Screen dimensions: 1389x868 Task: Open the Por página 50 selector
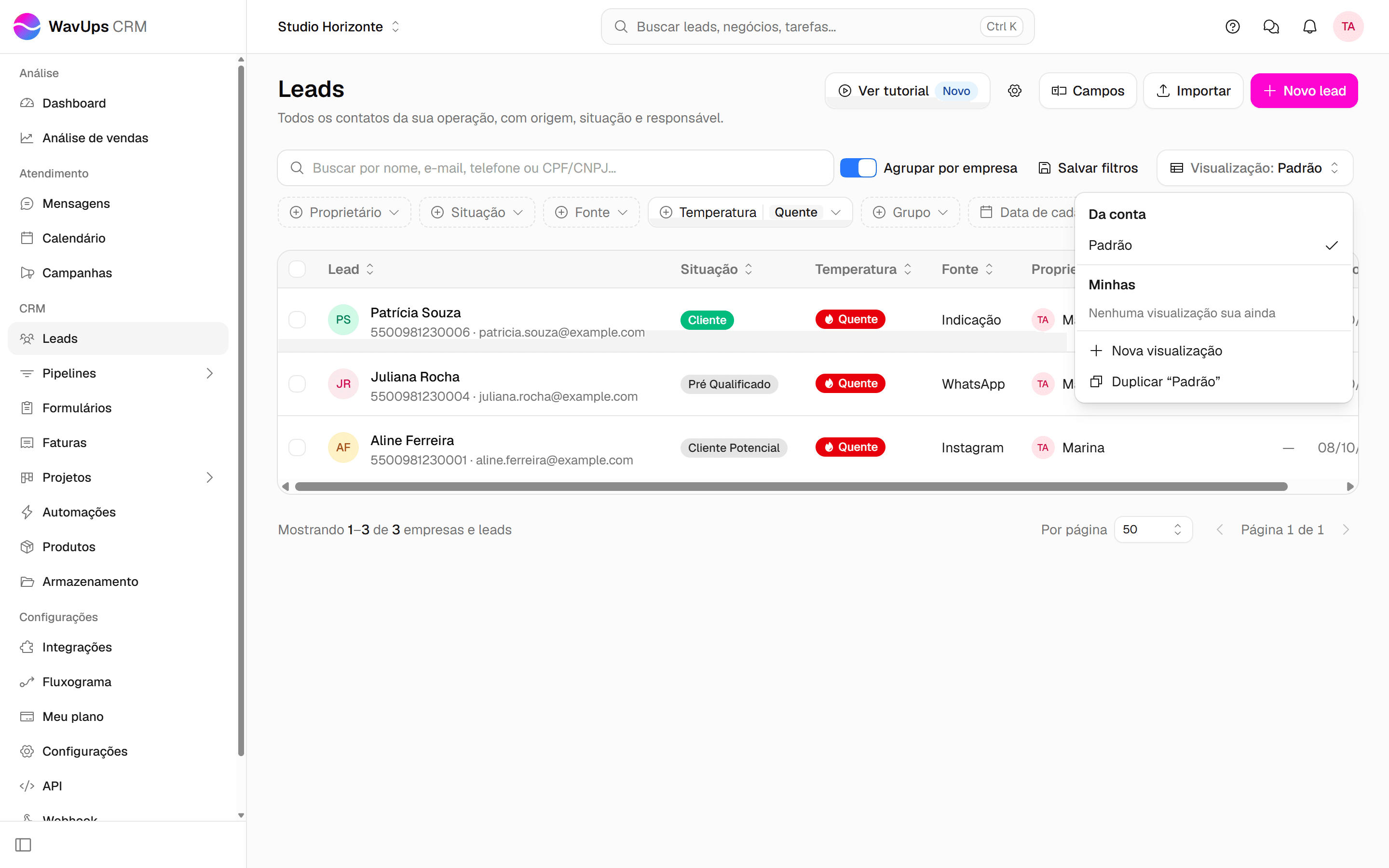coord(1153,529)
